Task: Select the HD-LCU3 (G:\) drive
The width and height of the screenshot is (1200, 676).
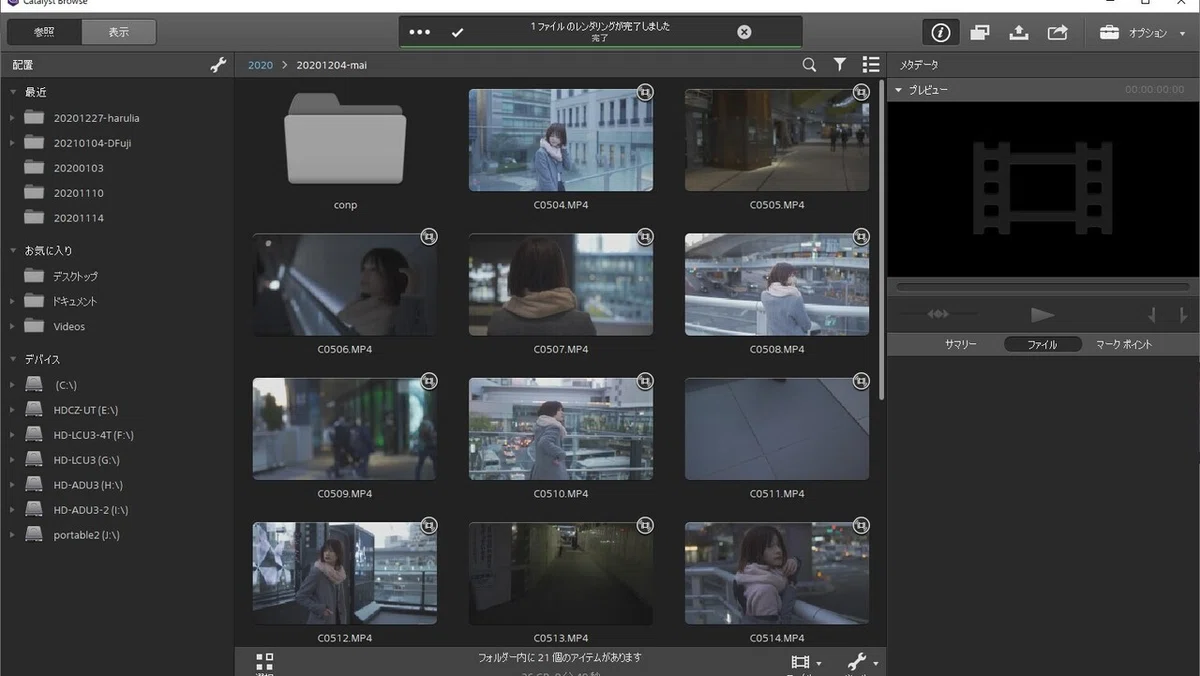Action: pos(86,460)
